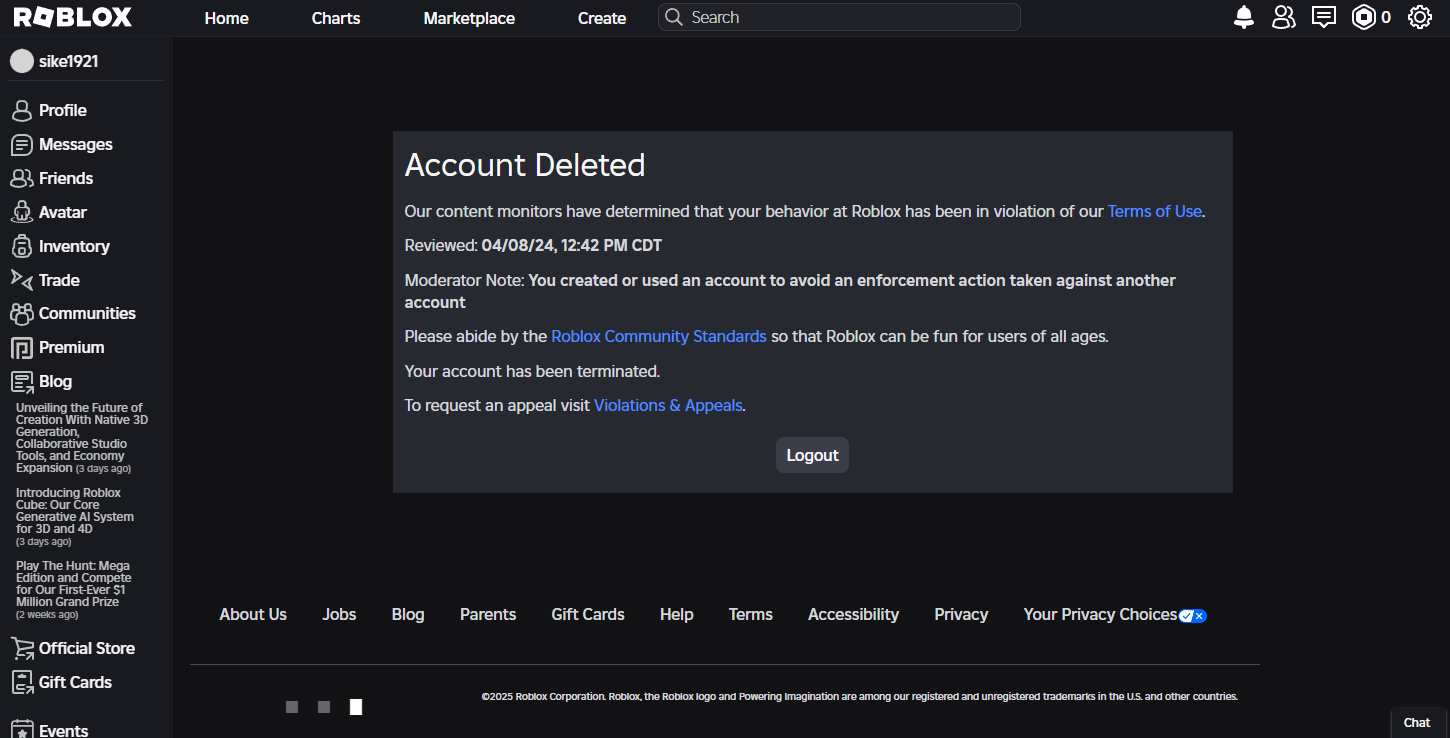Image resolution: width=1450 pixels, height=738 pixels.
Task: Open the notification bell icon
Action: pyautogui.click(x=1243, y=17)
